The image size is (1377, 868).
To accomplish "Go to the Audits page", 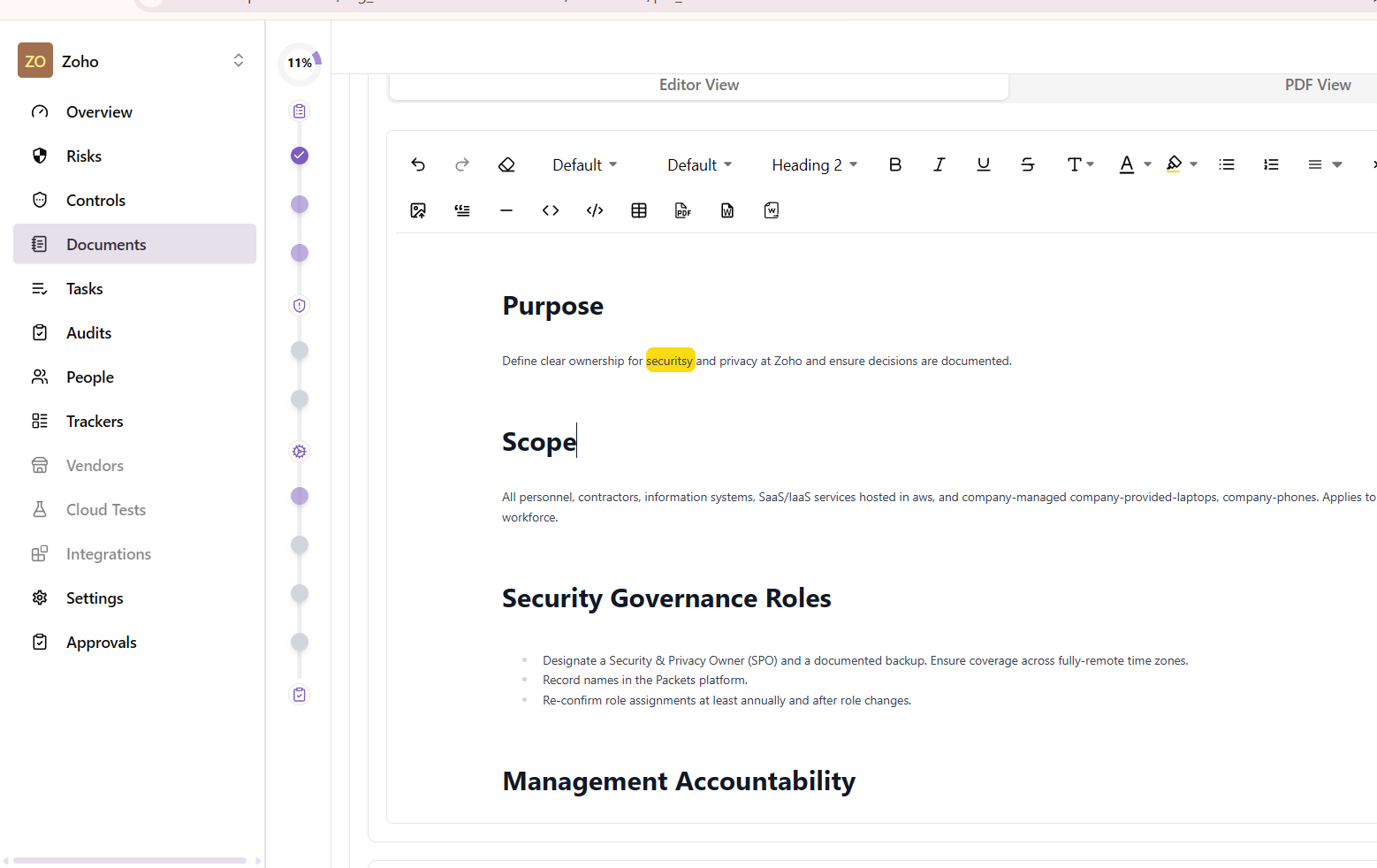I will click(88, 333).
